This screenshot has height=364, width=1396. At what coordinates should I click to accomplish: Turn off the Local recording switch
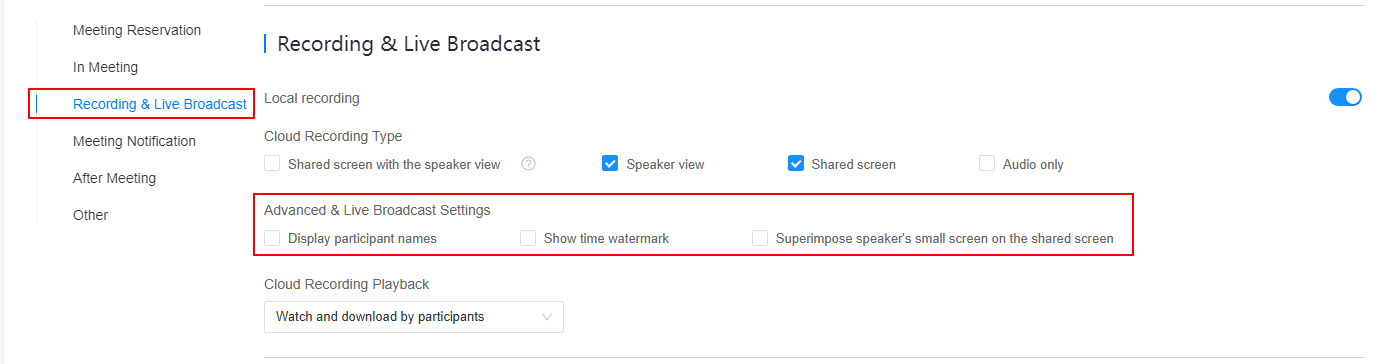tap(1345, 97)
